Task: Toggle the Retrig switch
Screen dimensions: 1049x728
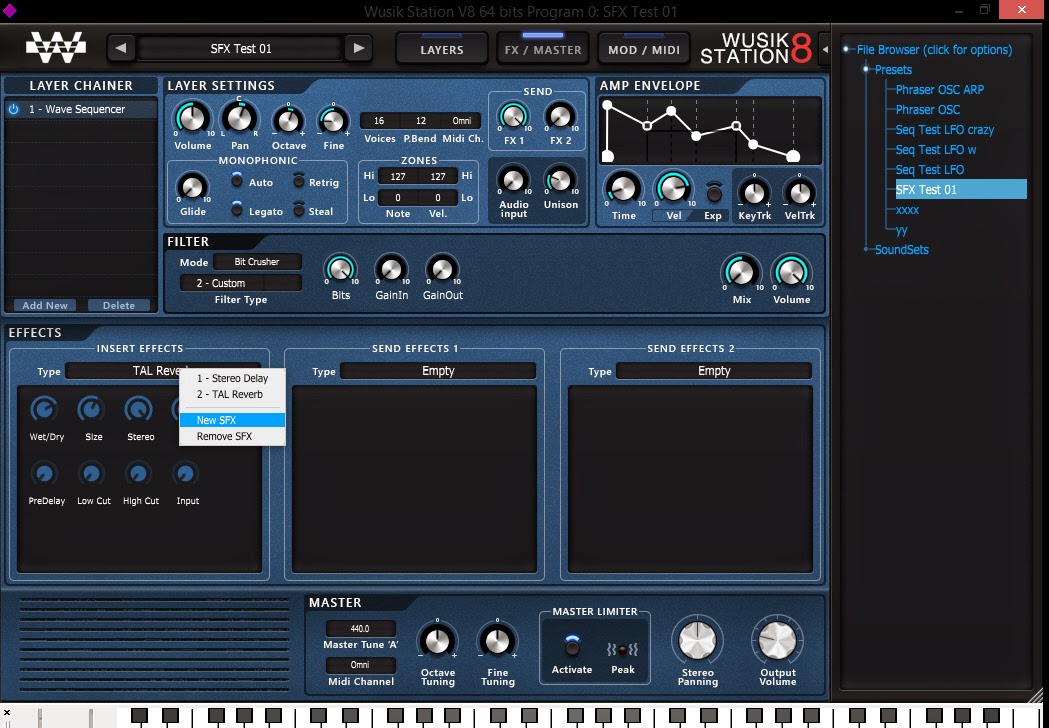Action: click(x=299, y=181)
